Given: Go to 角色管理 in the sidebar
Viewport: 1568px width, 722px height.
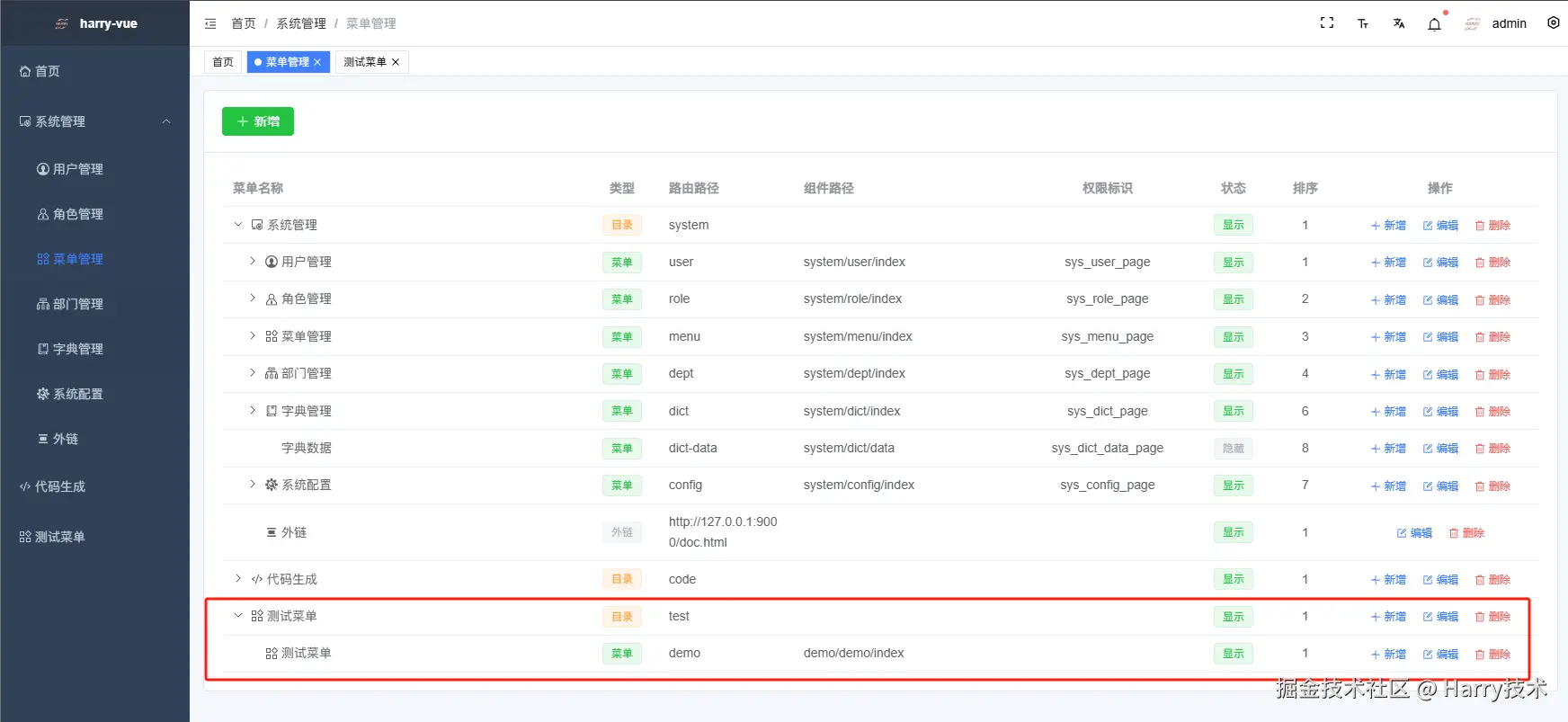Looking at the screenshot, I should 94,214.
